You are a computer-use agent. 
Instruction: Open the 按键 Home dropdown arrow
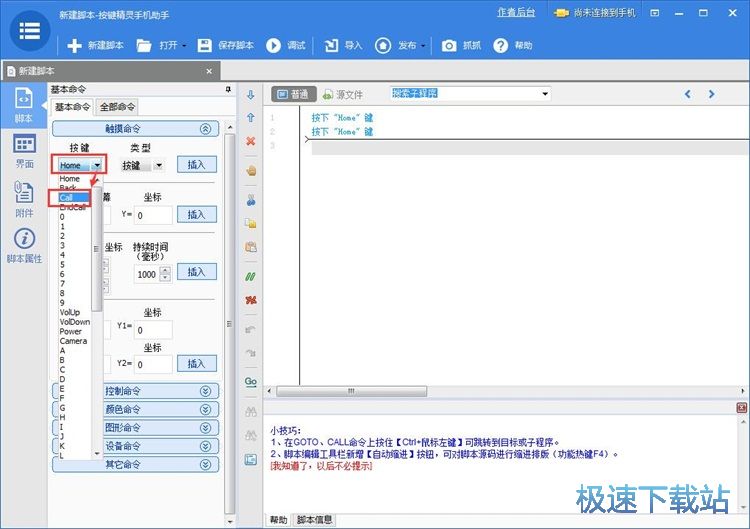point(97,165)
